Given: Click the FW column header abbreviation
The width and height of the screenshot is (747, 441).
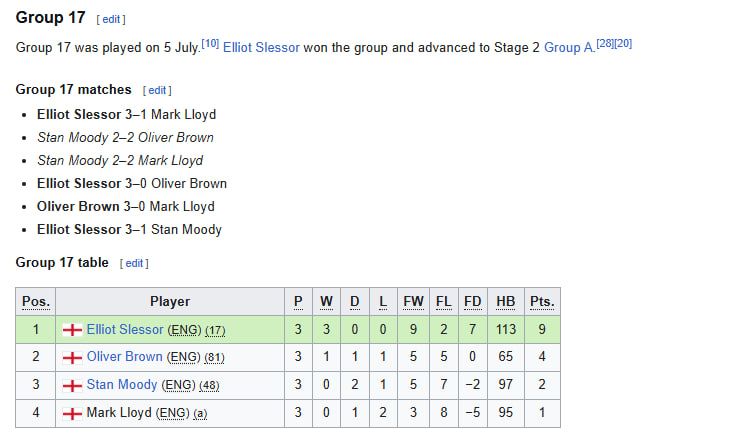Looking at the screenshot, I should click(413, 301).
